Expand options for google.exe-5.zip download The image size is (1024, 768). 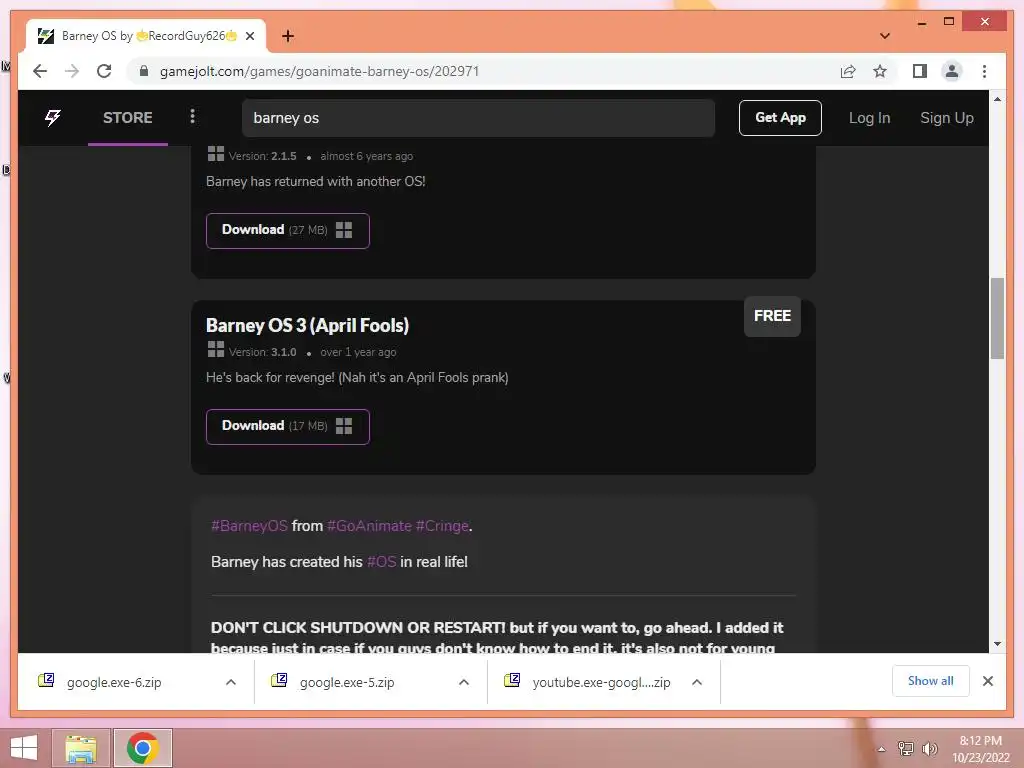click(x=464, y=682)
